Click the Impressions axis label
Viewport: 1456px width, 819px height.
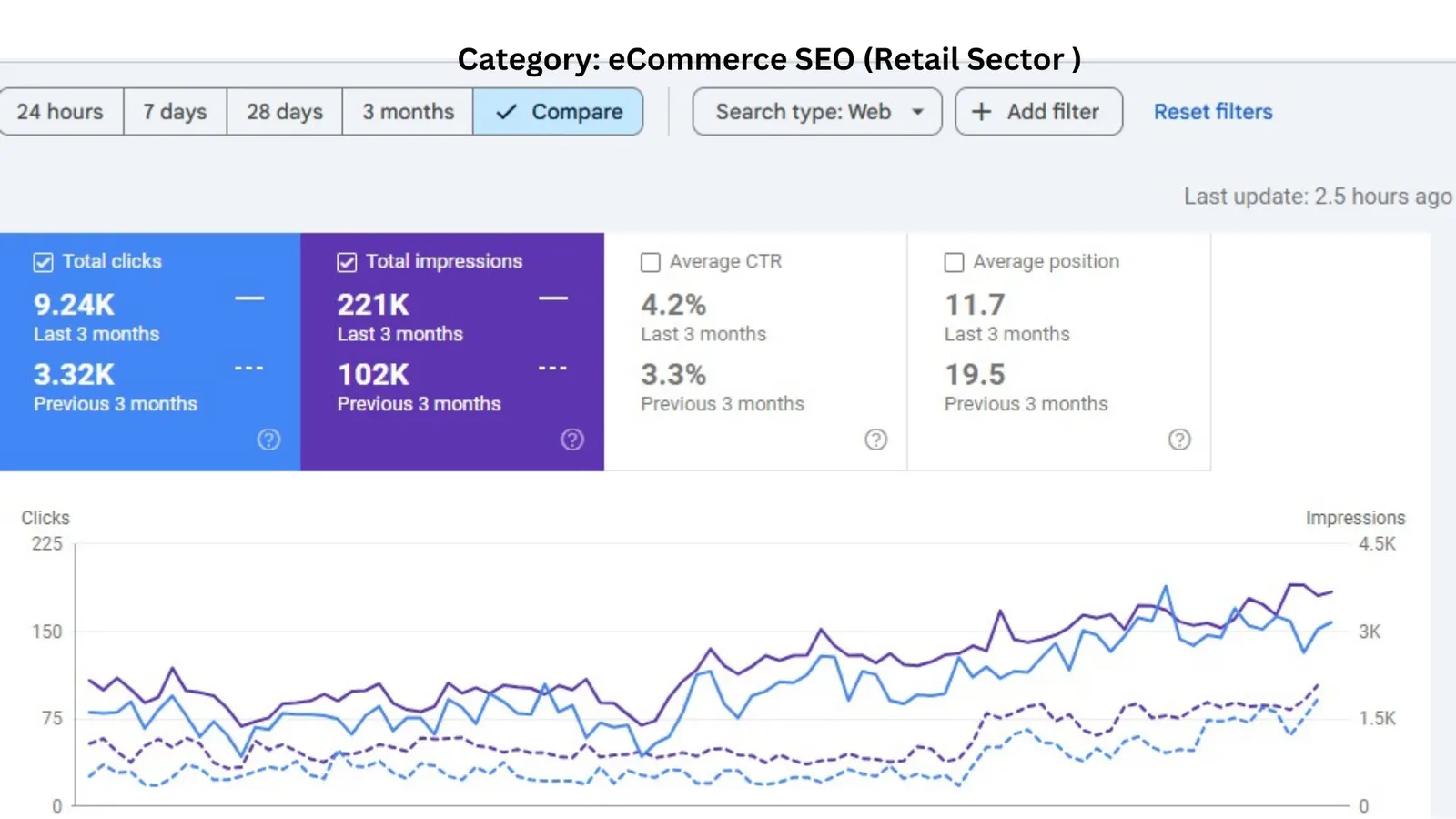point(1355,518)
